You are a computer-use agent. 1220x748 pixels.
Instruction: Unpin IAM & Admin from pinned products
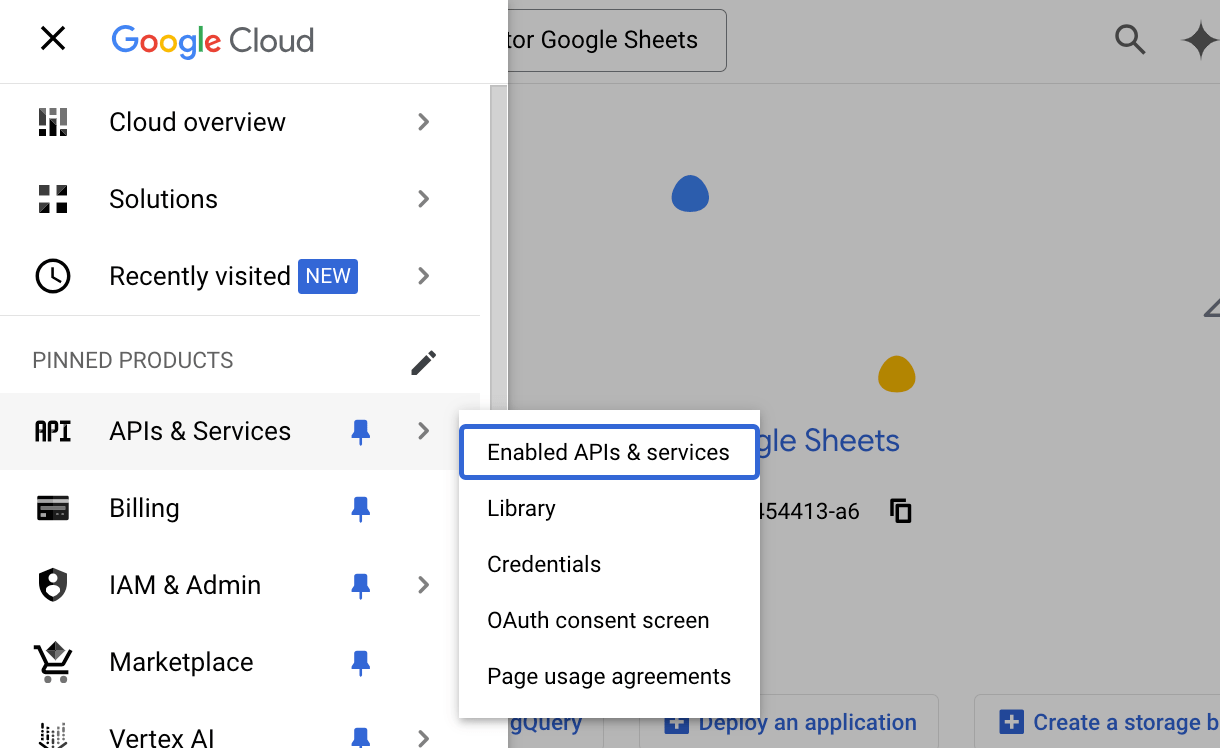pos(361,585)
